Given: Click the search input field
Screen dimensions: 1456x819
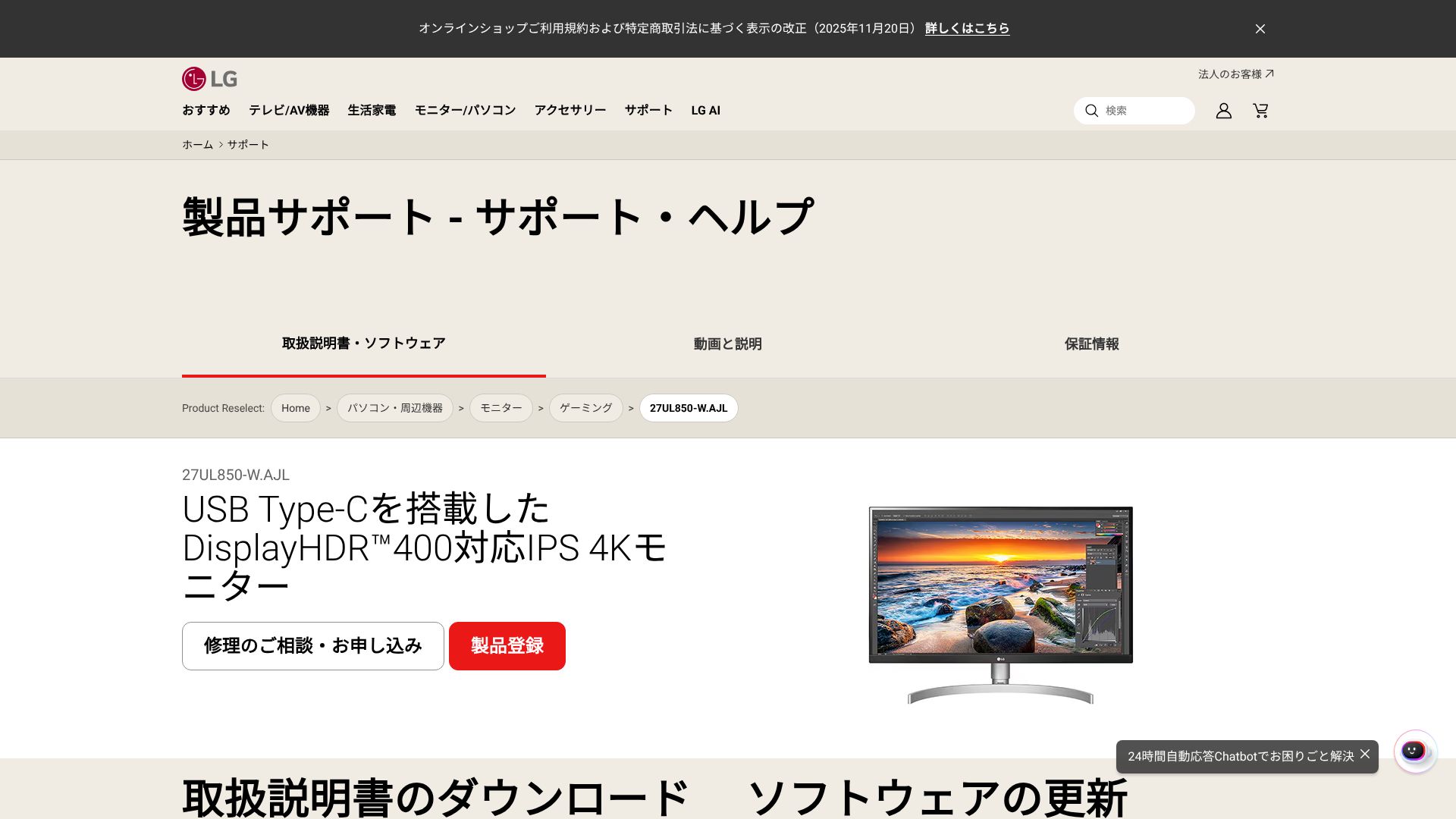Looking at the screenshot, I should 1134,111.
